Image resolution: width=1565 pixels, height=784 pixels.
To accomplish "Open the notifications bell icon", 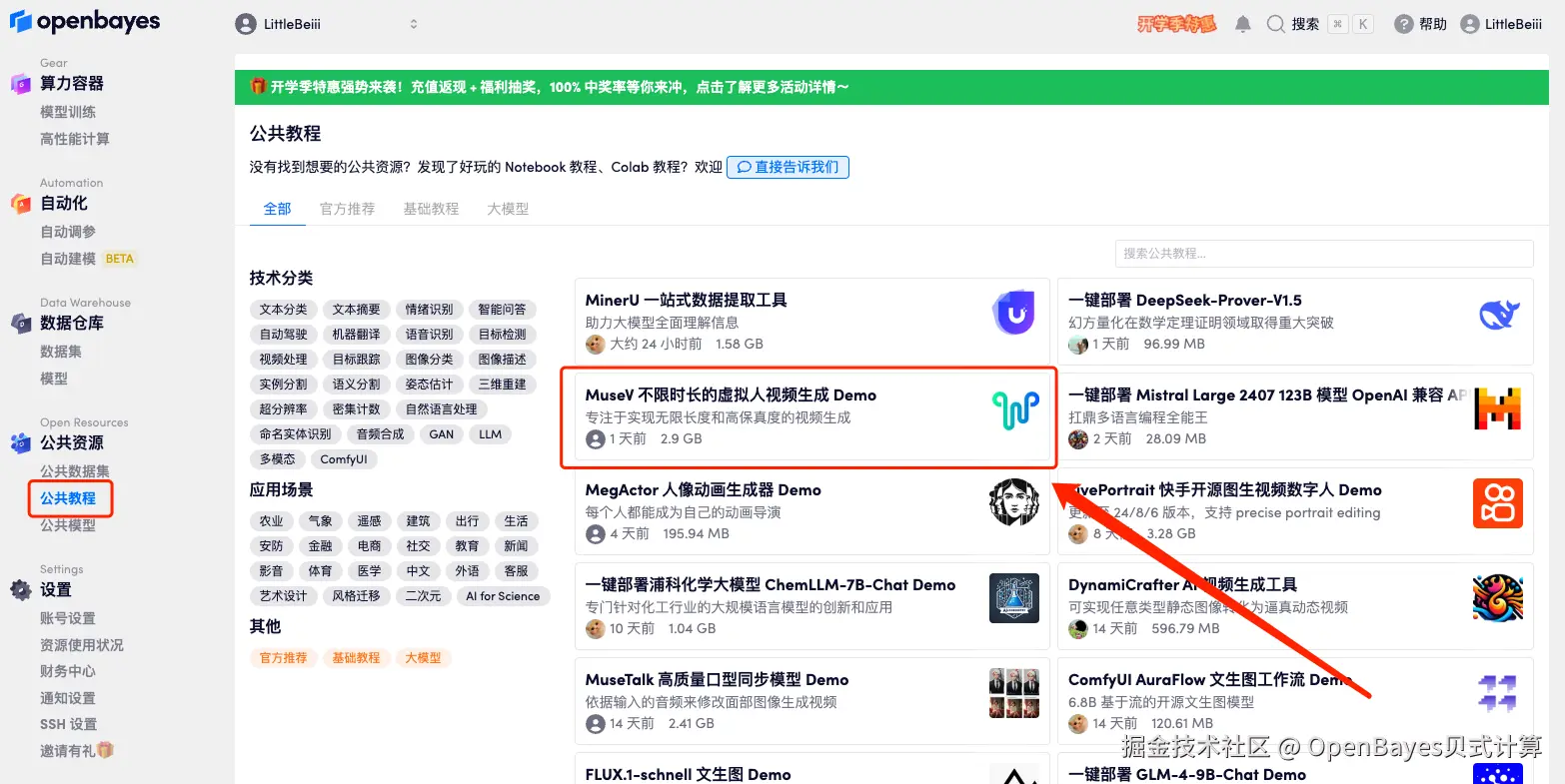I will click(x=1242, y=22).
